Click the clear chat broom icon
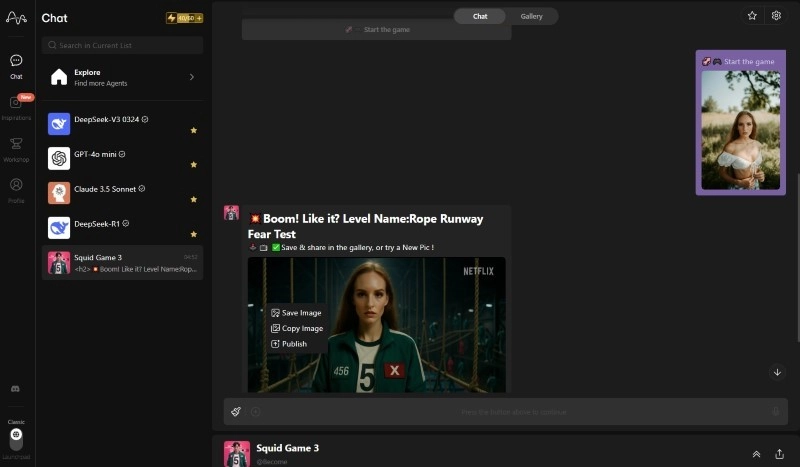The height and width of the screenshot is (467, 800). click(236, 411)
